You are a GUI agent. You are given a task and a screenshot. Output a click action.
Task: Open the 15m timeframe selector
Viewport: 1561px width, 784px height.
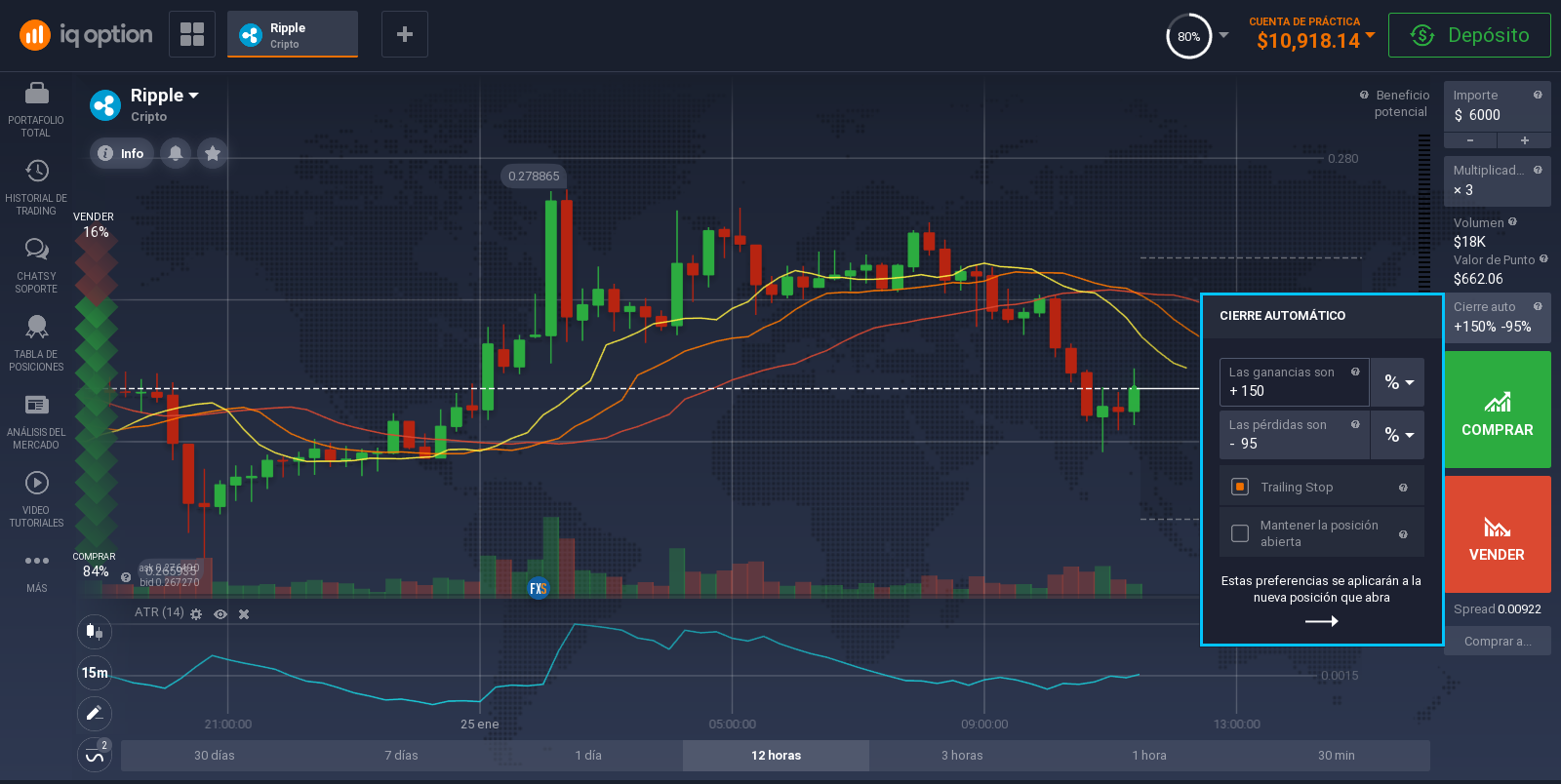pos(95,673)
